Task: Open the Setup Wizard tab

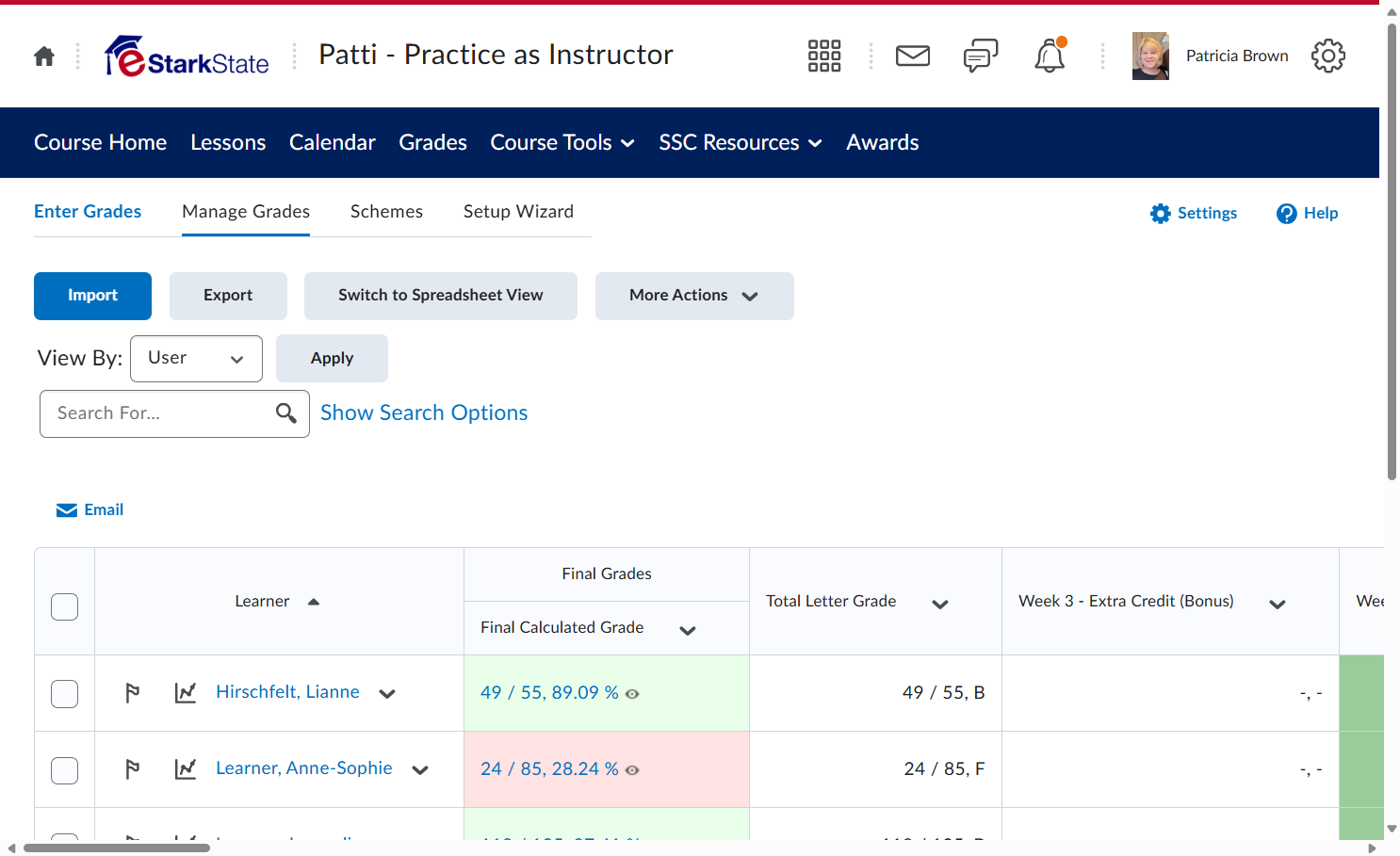Action: click(518, 212)
